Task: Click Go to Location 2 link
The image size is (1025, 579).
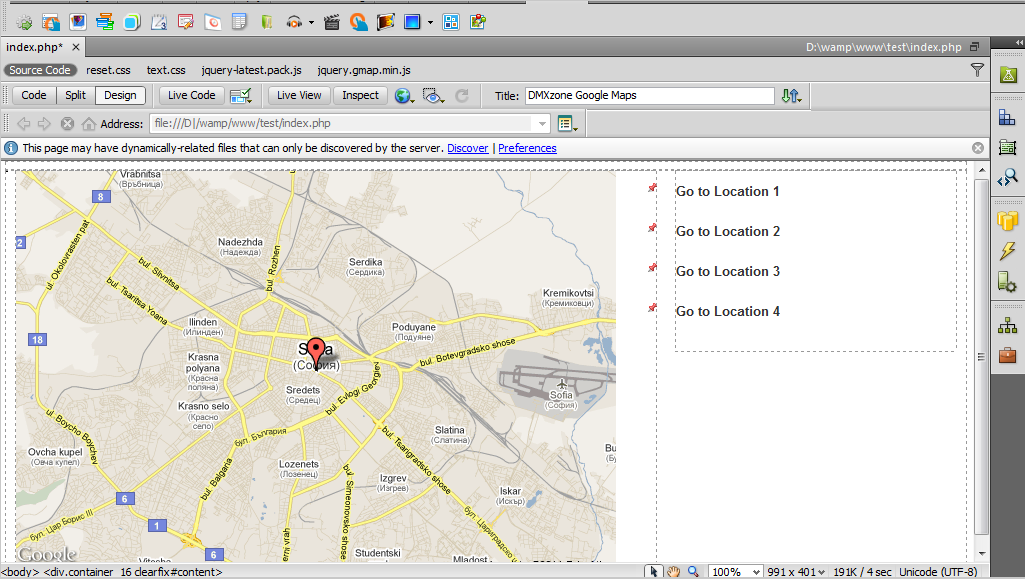Action: coord(728,231)
